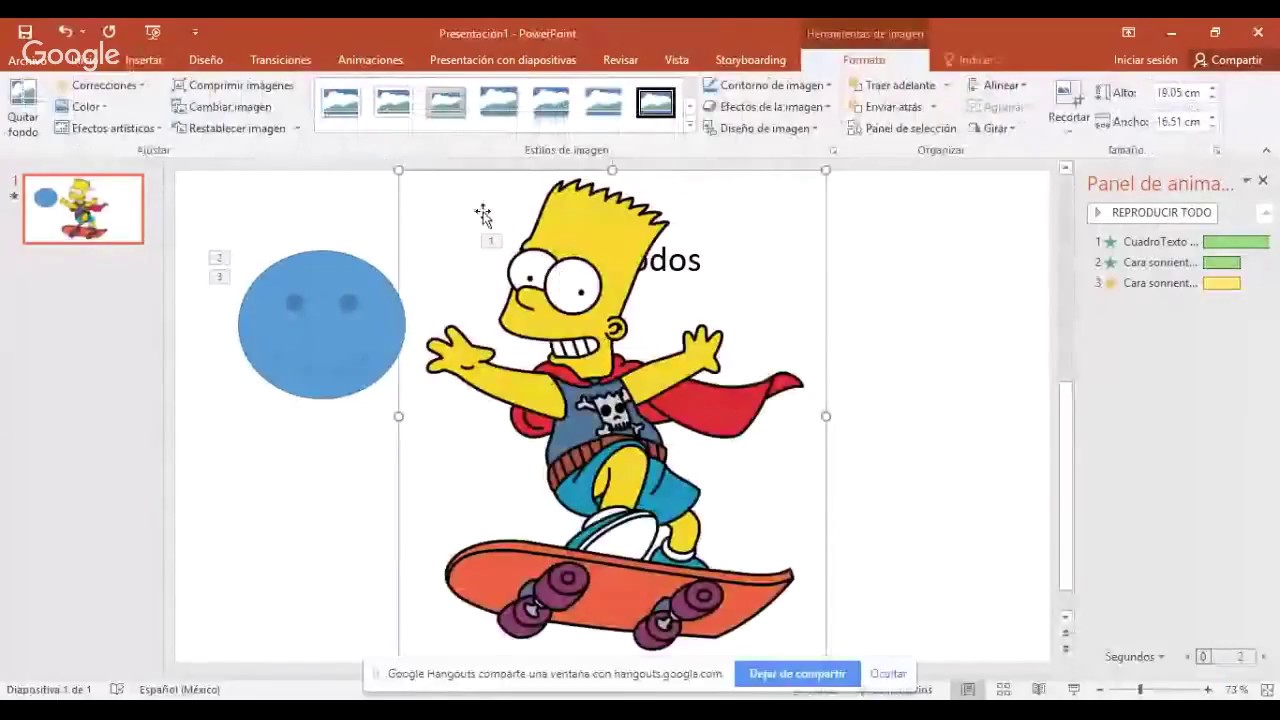1280x720 pixels.
Task: Open ribbon display options icon
Action: click(1128, 33)
